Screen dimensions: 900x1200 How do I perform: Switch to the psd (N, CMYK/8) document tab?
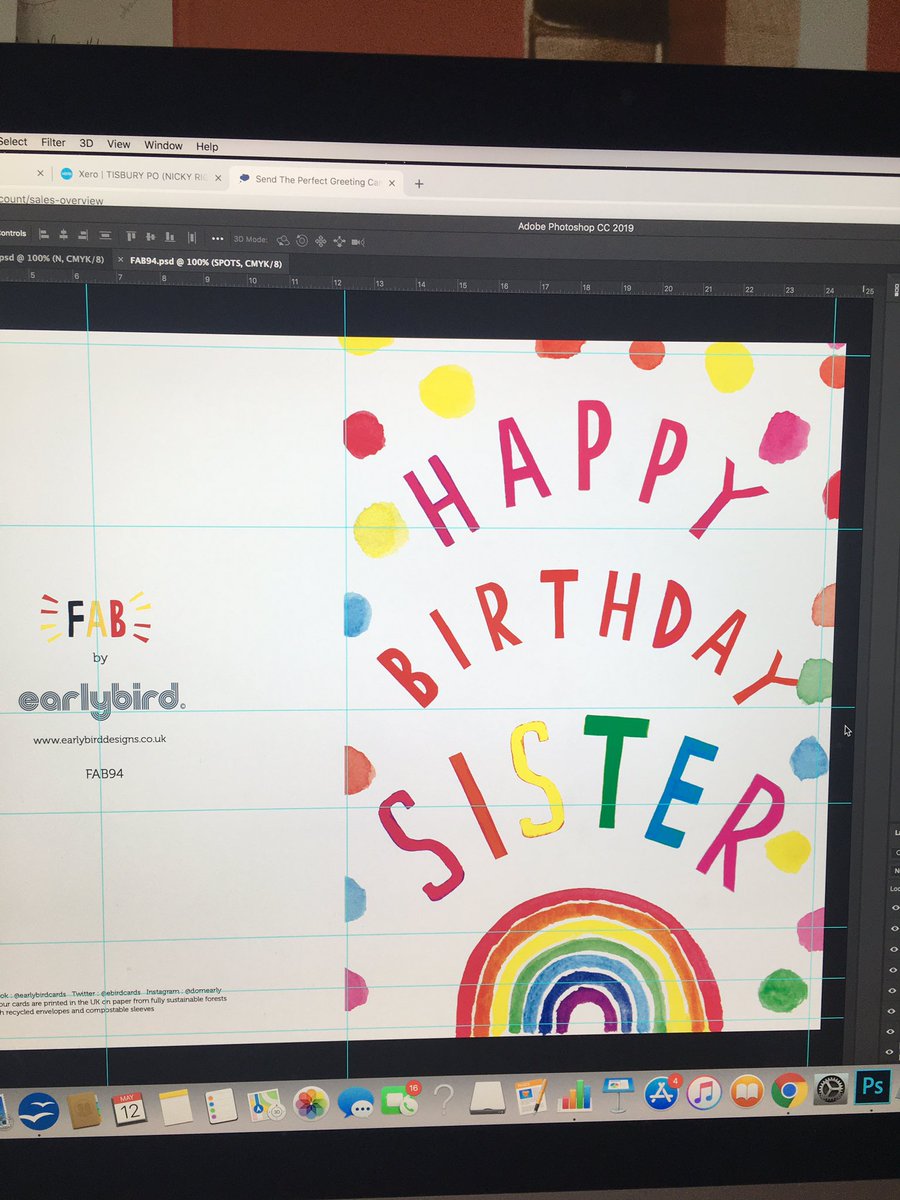[52, 258]
